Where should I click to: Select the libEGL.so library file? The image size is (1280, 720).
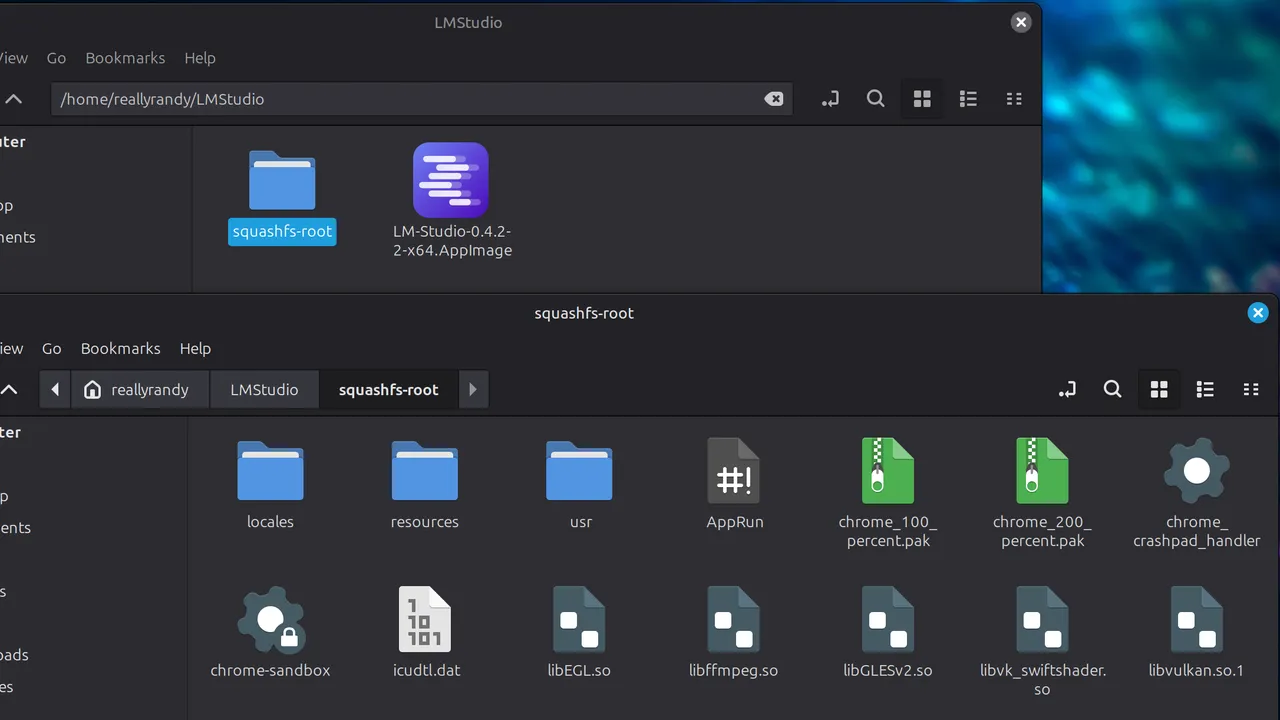[580, 619]
